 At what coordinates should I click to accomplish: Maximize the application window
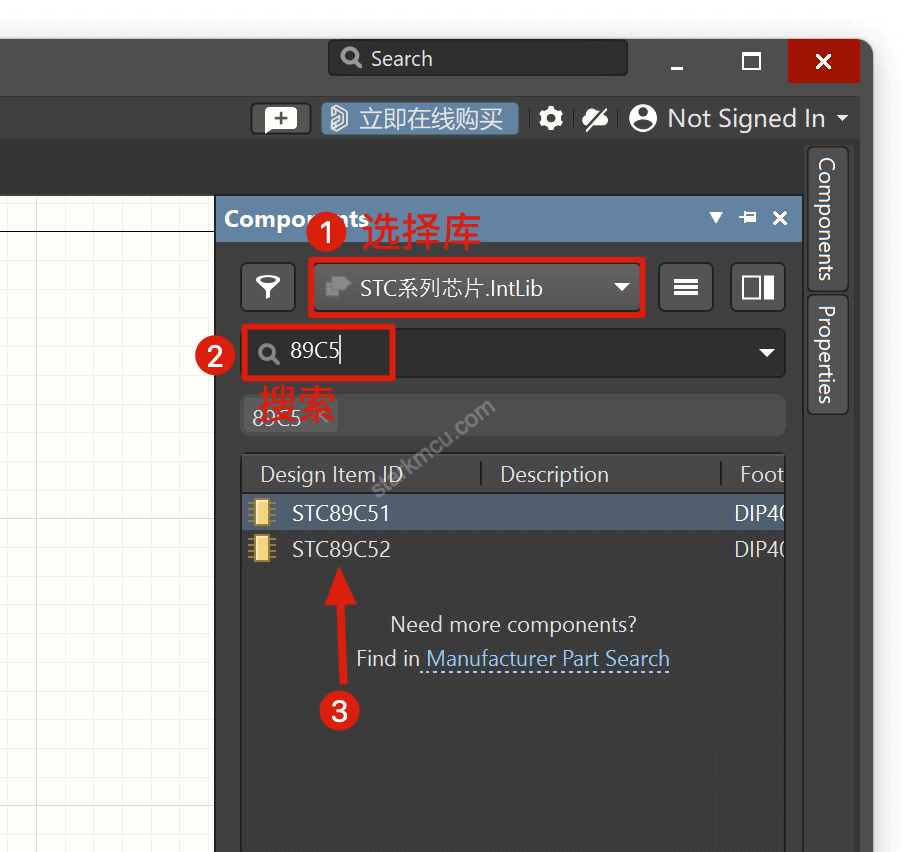(x=751, y=61)
